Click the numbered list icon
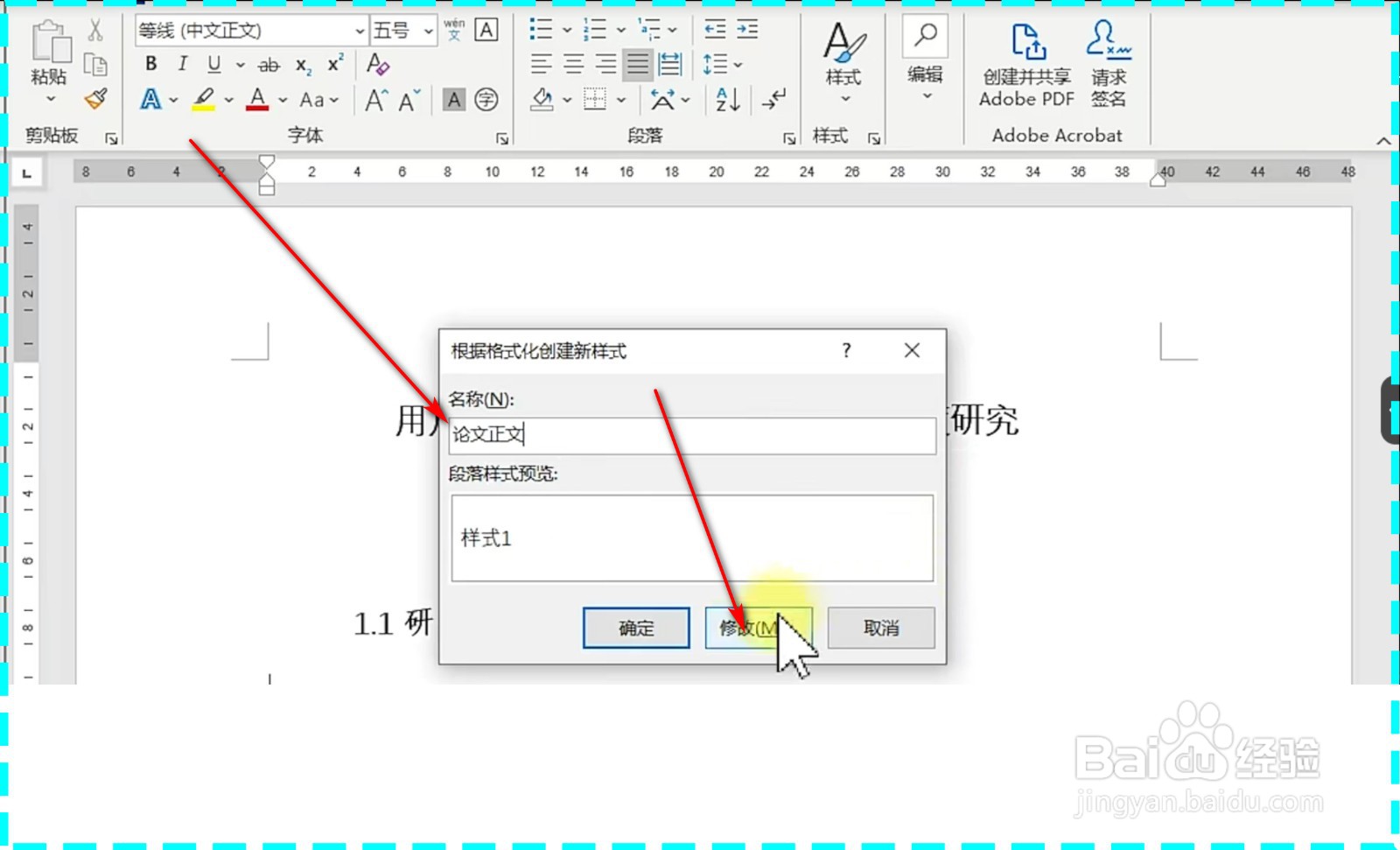Image resolution: width=1400 pixels, height=850 pixels. click(595, 30)
